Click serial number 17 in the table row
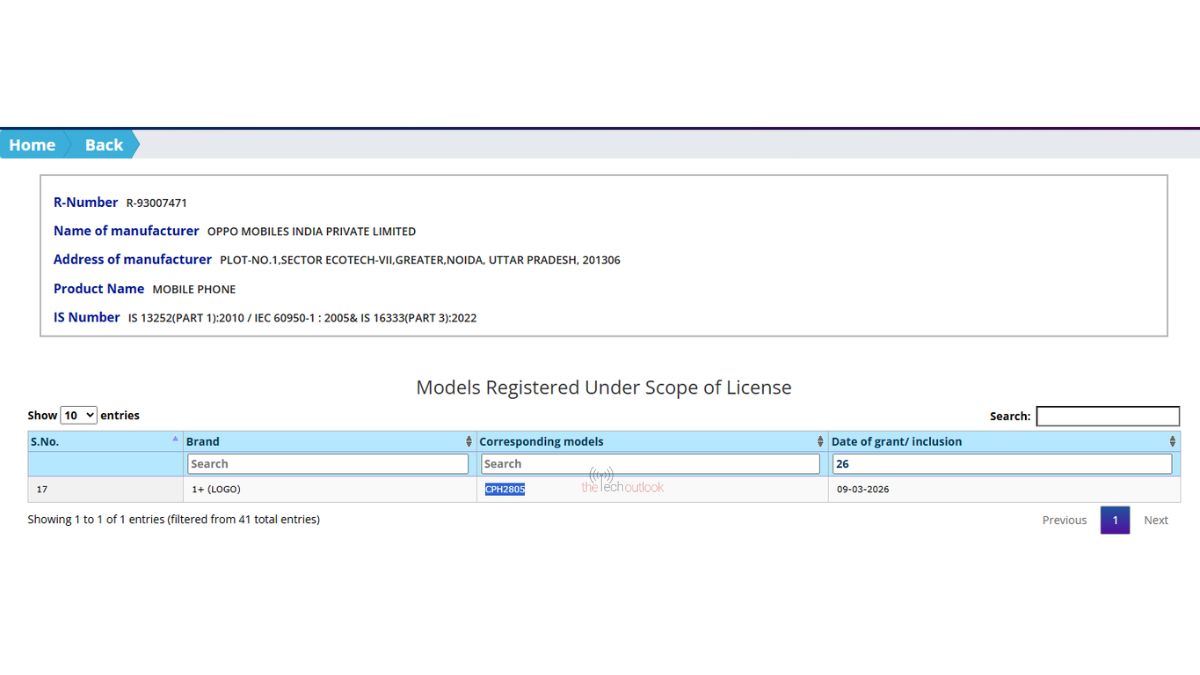1200x675 pixels. pyautogui.click(x=42, y=489)
